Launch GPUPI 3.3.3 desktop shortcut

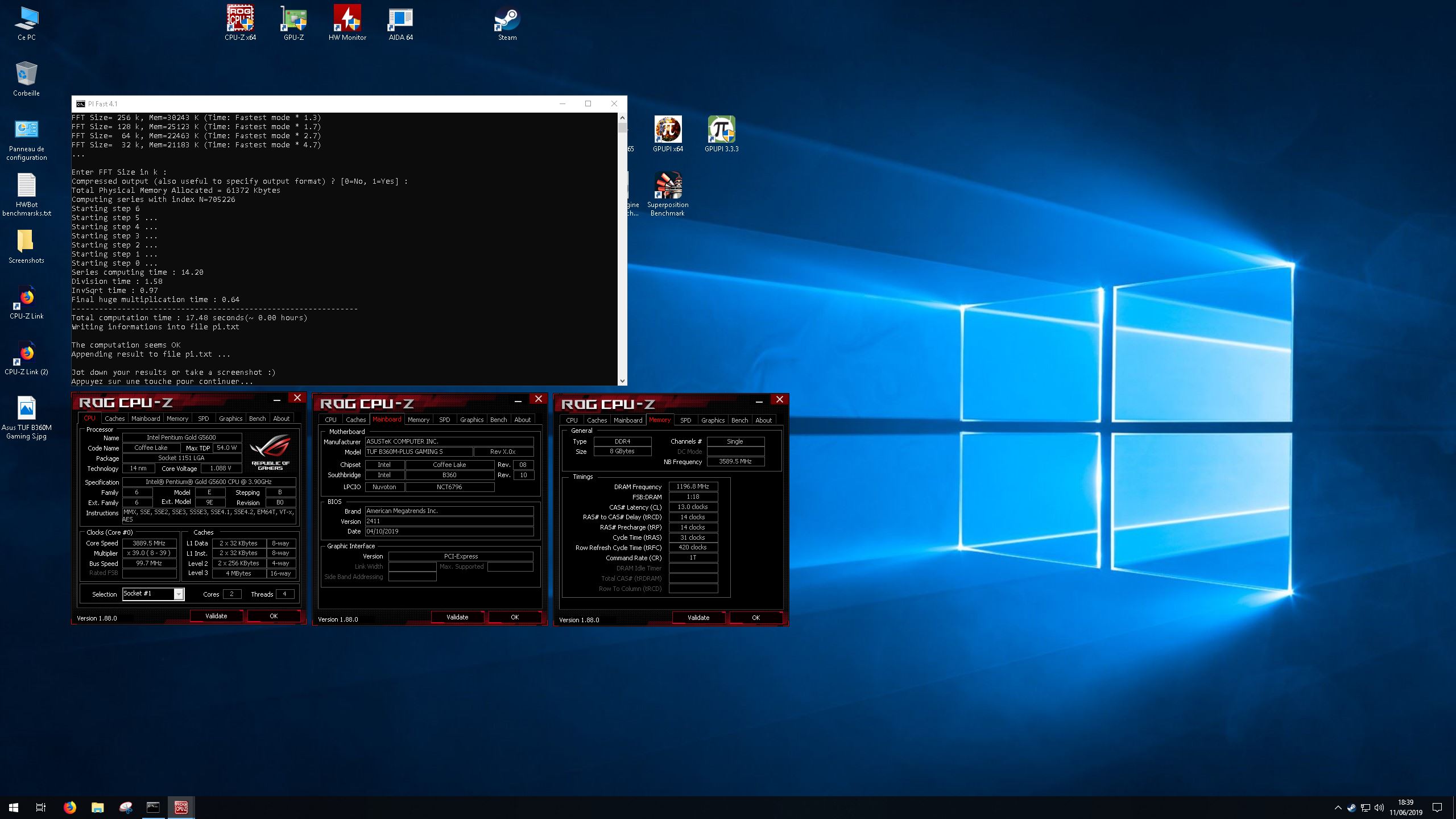tap(721, 134)
